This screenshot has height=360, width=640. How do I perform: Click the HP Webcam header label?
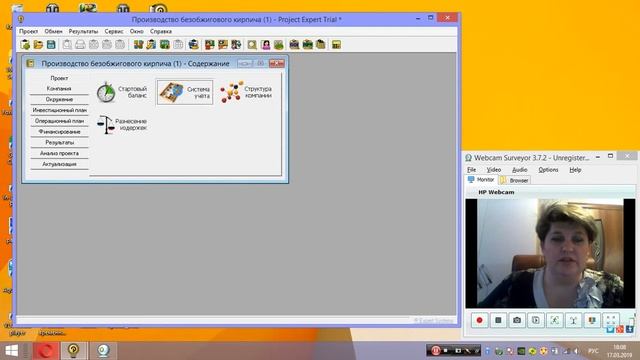(496, 192)
